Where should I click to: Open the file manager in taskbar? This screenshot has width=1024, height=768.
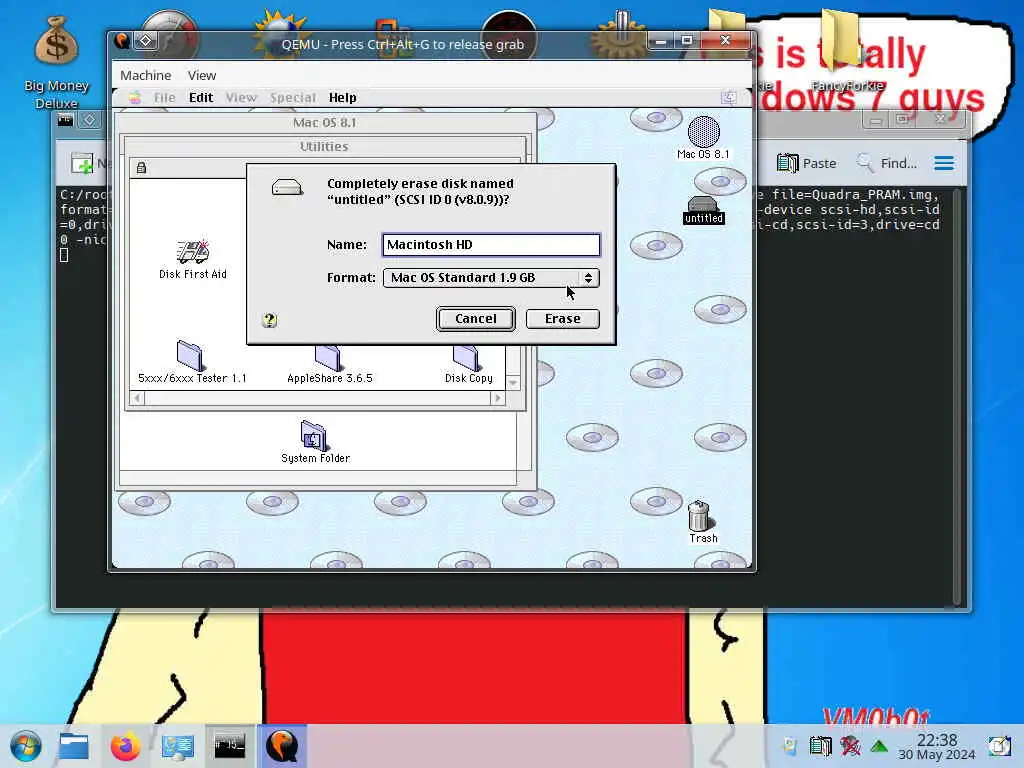(74, 746)
